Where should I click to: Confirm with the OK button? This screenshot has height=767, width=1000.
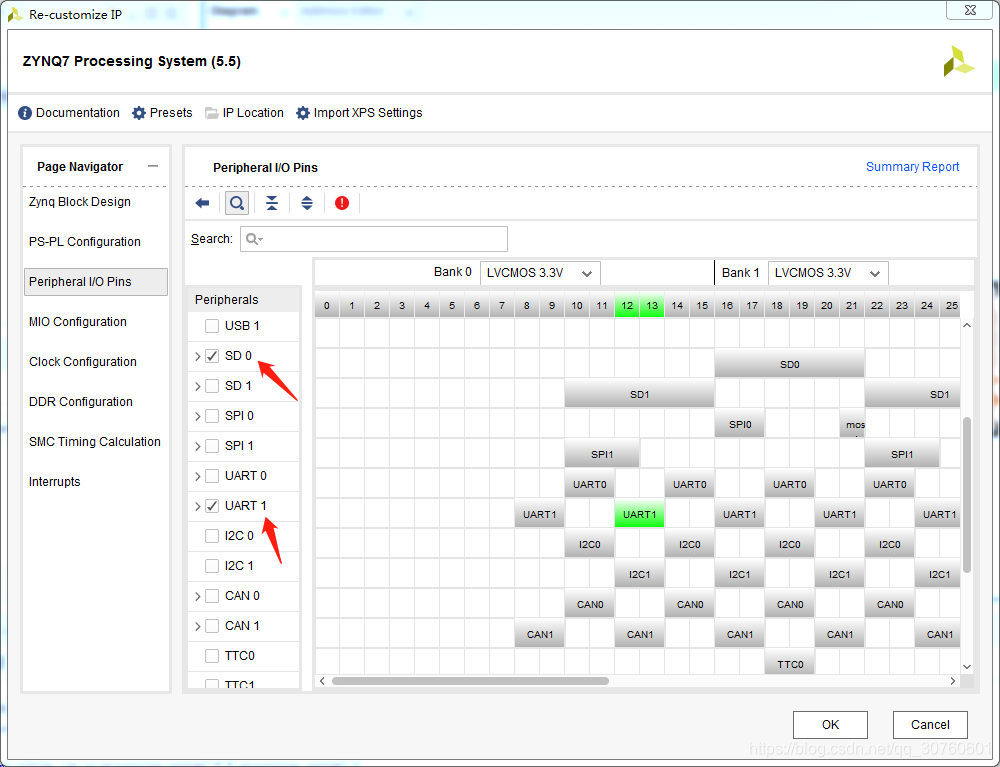pyautogui.click(x=830, y=725)
